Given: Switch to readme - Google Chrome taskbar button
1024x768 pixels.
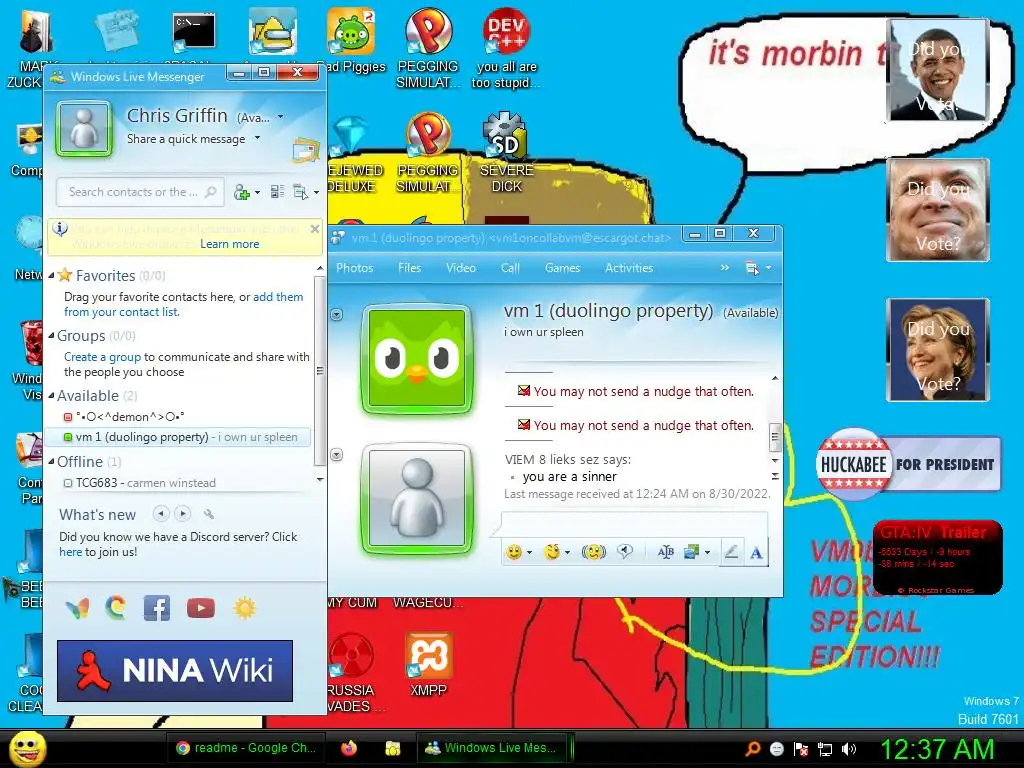Looking at the screenshot, I should pos(246,748).
